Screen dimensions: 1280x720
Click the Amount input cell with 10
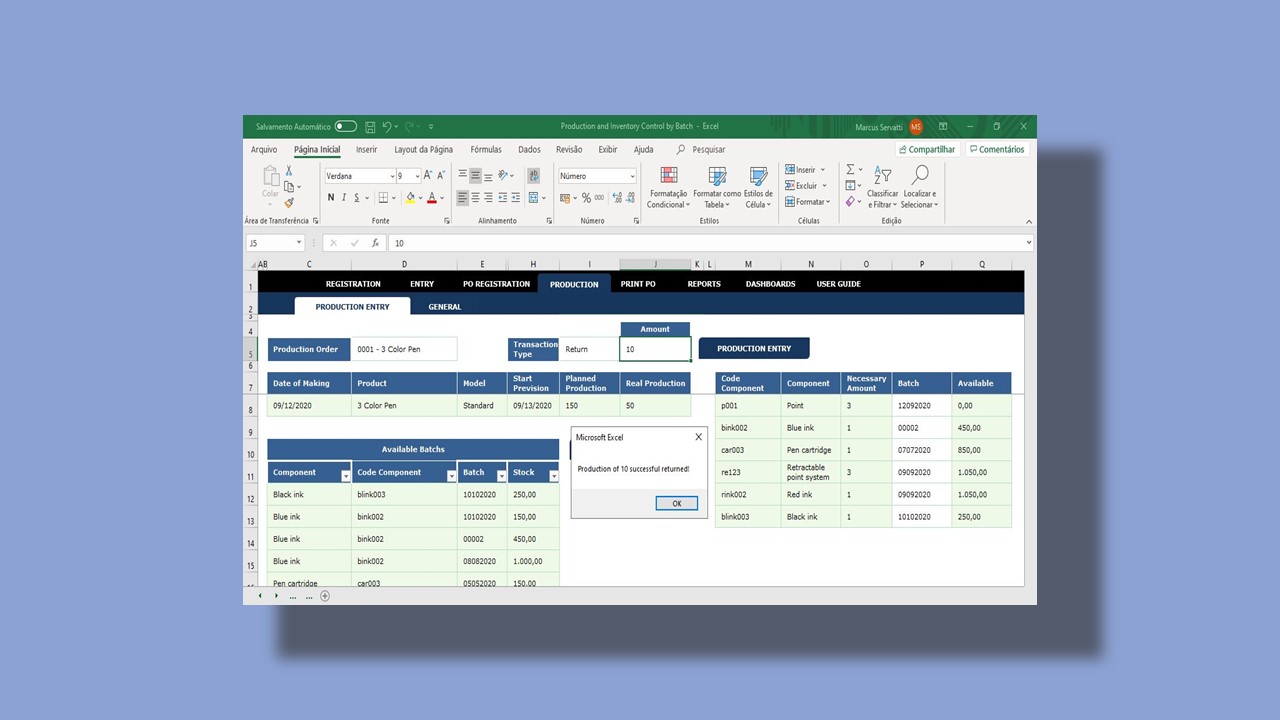point(655,349)
